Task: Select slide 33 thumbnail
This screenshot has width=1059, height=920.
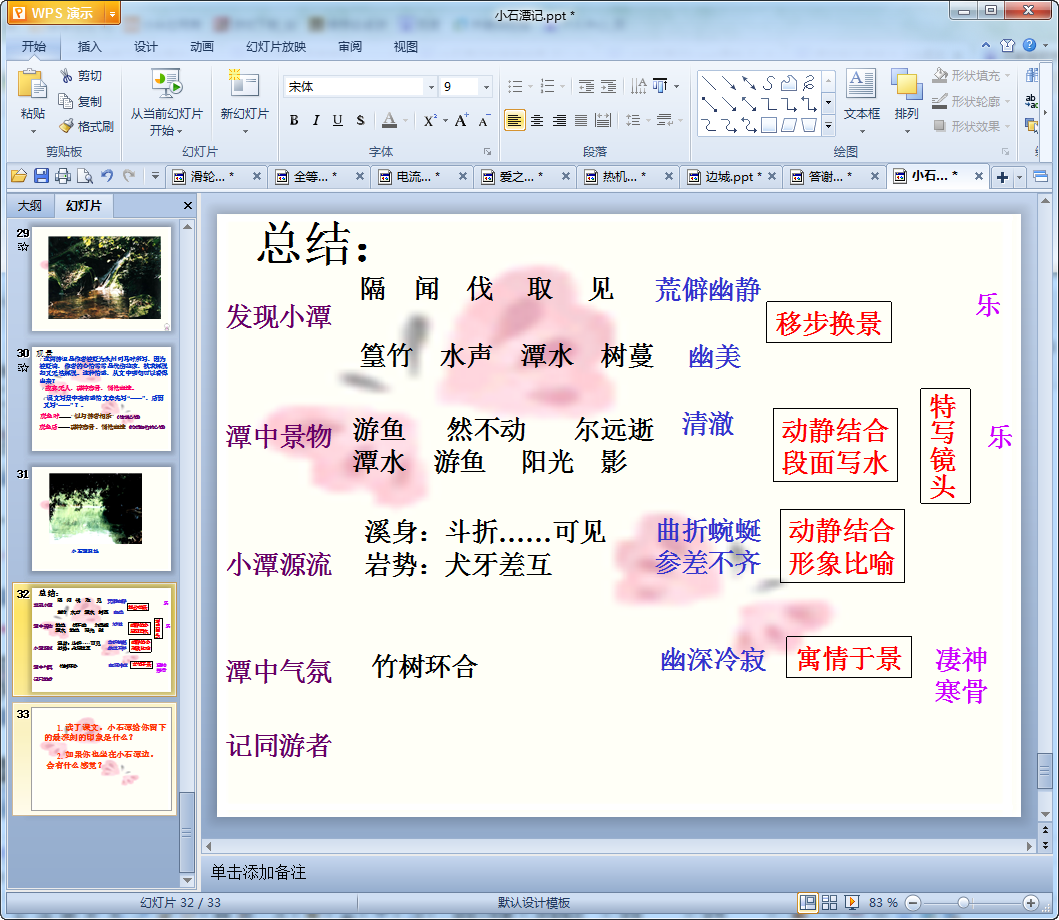Action: 101,759
